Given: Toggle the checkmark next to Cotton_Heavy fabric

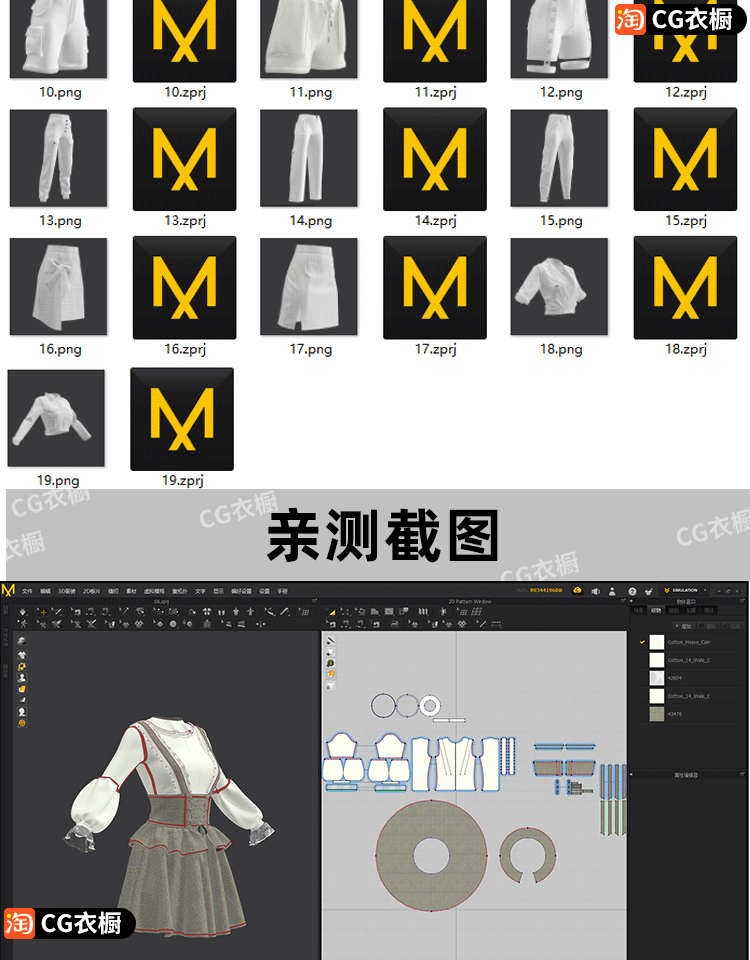Looking at the screenshot, I should pyautogui.click(x=642, y=642).
